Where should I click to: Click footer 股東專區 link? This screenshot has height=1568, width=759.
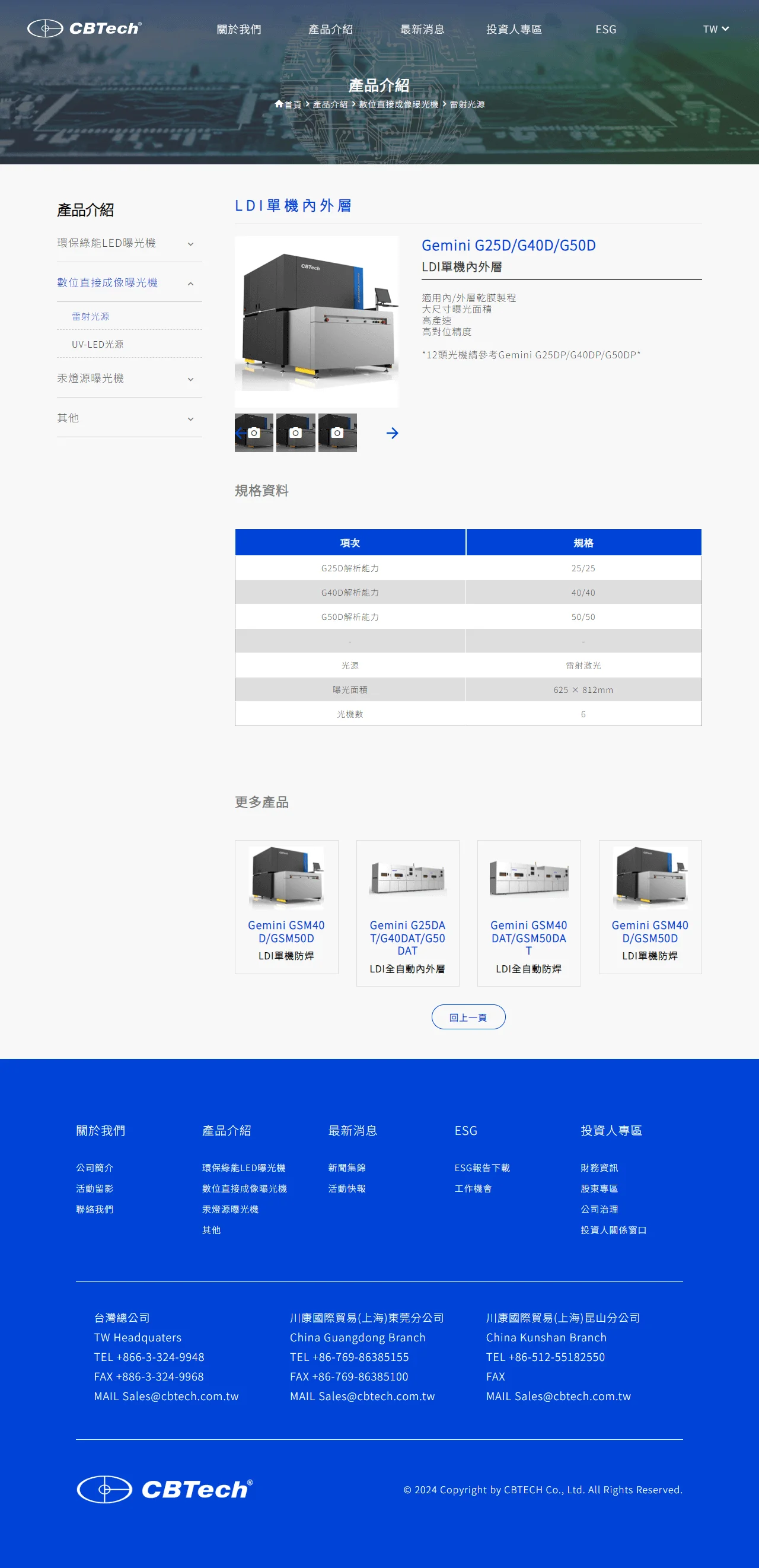[599, 1188]
